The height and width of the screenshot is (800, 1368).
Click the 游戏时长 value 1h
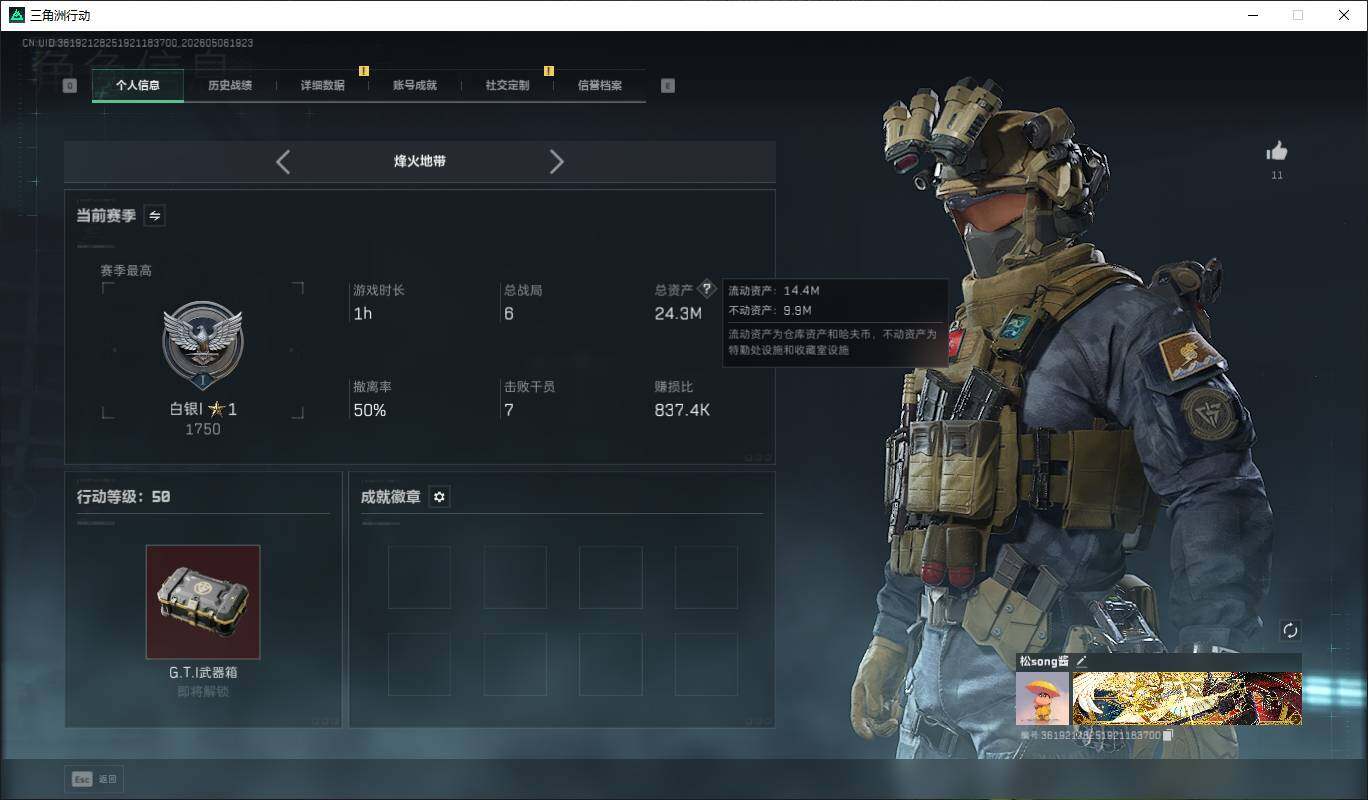[x=362, y=314]
